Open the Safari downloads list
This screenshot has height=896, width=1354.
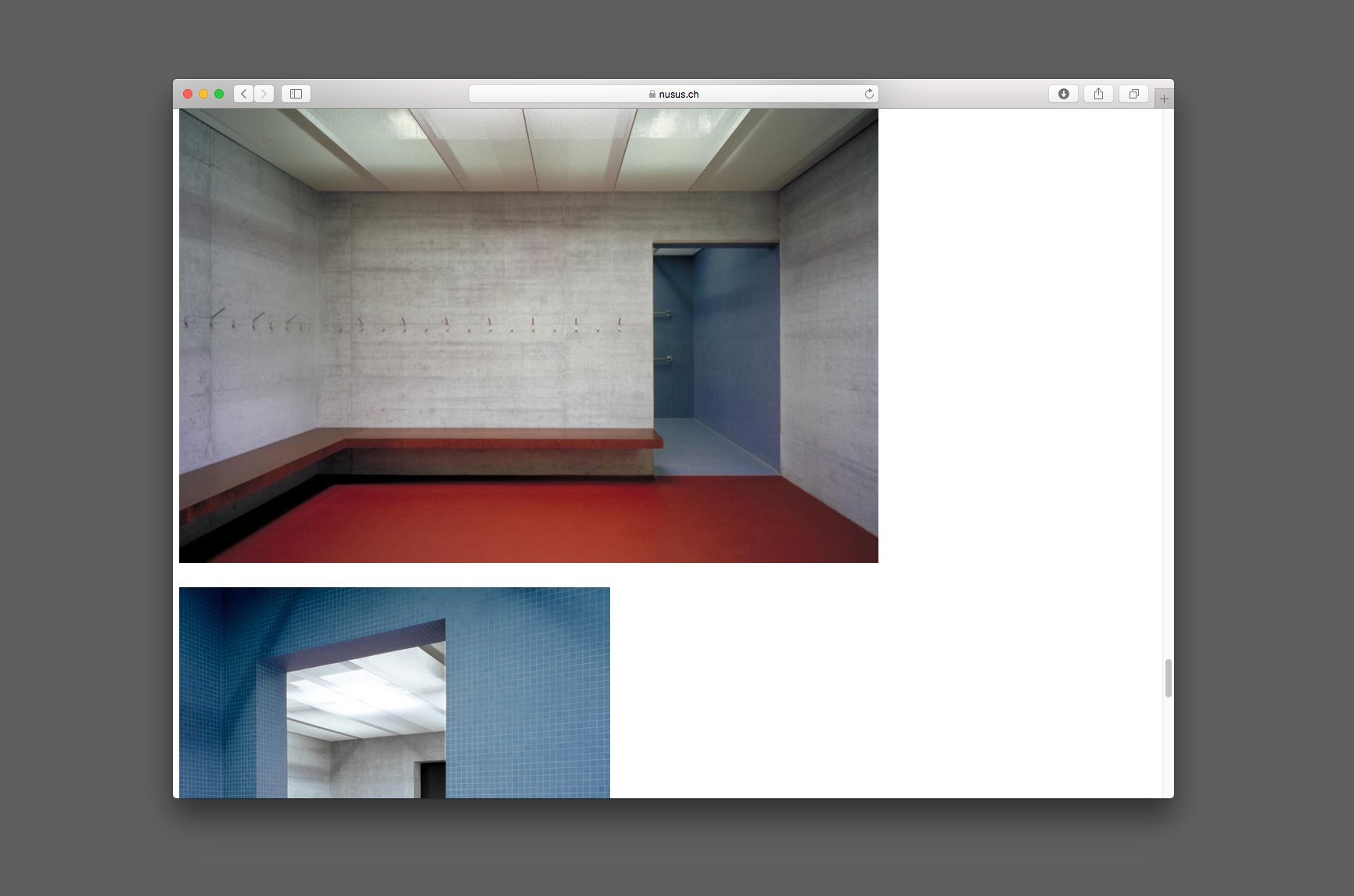pos(1063,94)
